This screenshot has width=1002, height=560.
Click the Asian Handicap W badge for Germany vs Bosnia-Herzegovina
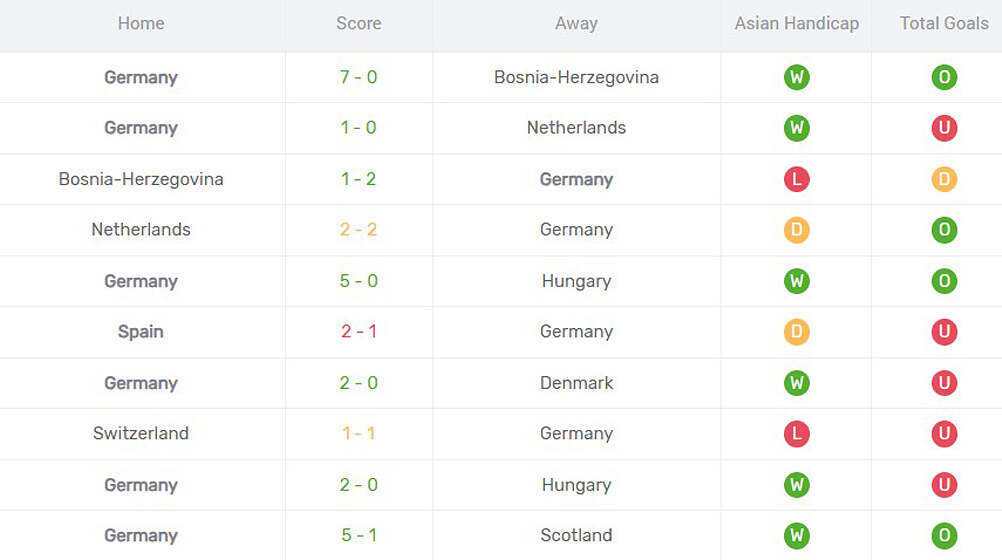click(796, 77)
